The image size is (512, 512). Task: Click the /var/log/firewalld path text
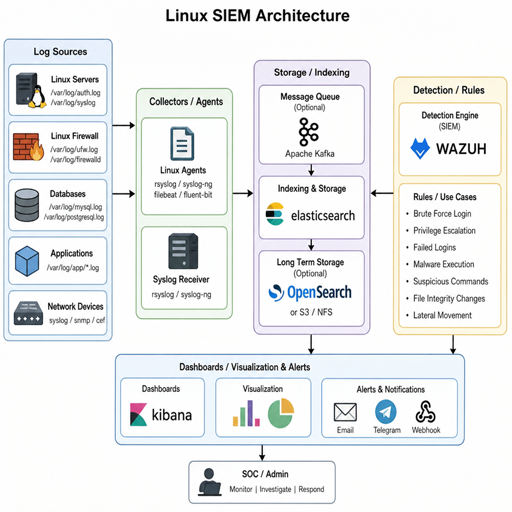75,160
